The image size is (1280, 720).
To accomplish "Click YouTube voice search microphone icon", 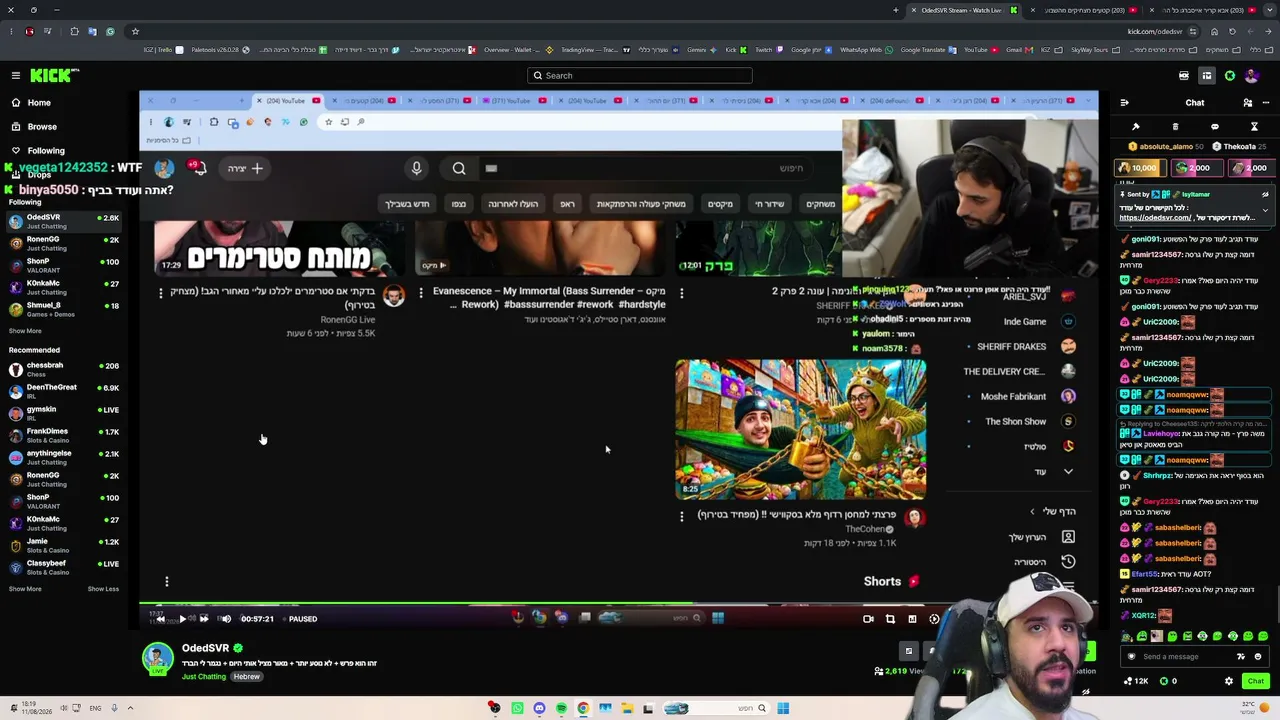I will pos(417,168).
